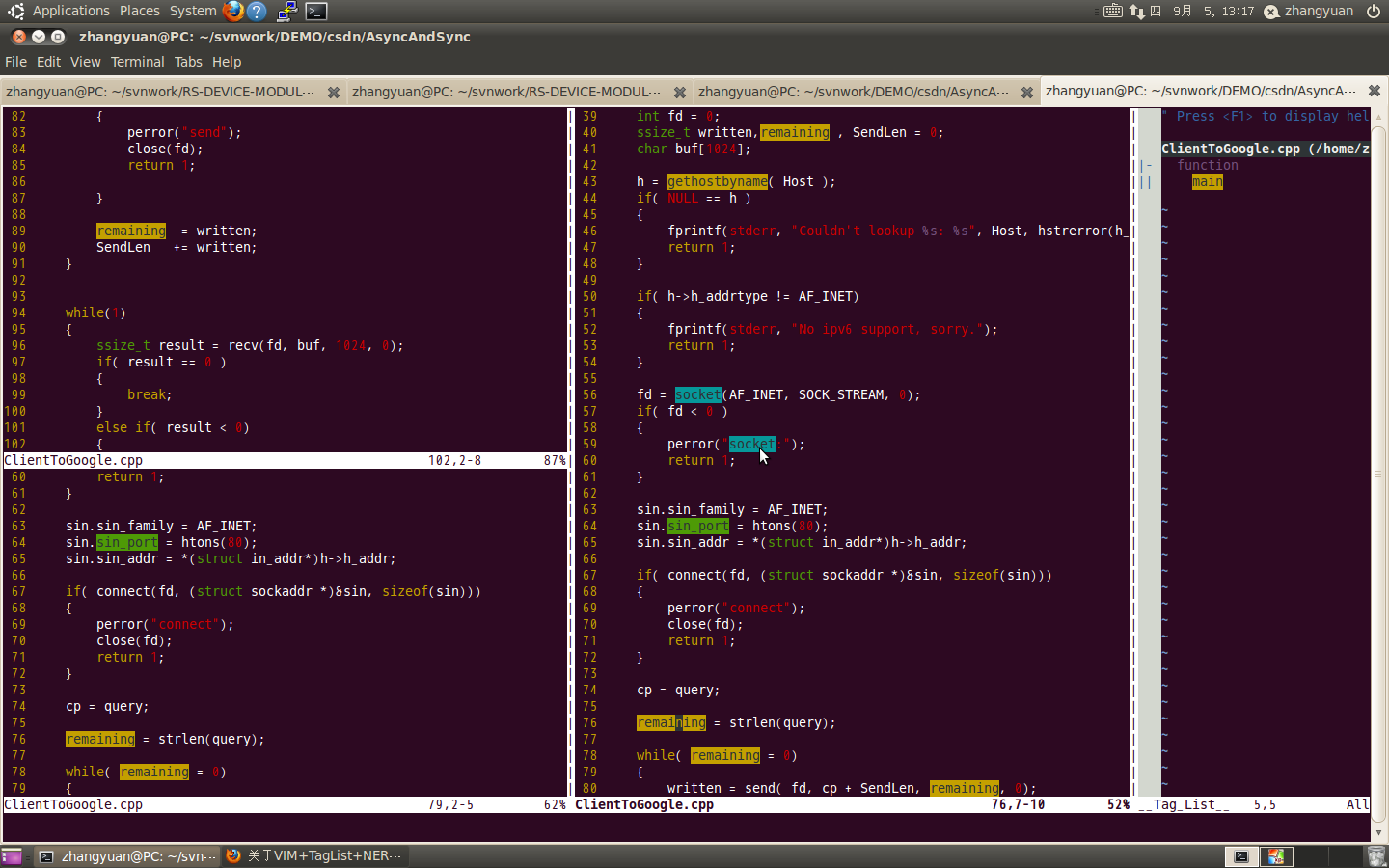Open the System menu
1389x868 pixels.
(193, 12)
